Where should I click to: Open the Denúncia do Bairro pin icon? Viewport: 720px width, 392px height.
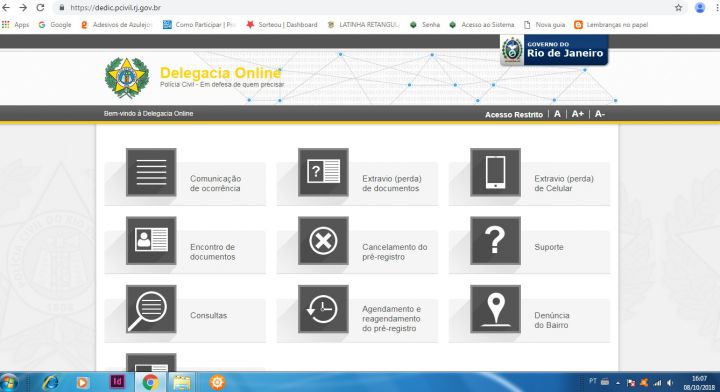coord(495,309)
